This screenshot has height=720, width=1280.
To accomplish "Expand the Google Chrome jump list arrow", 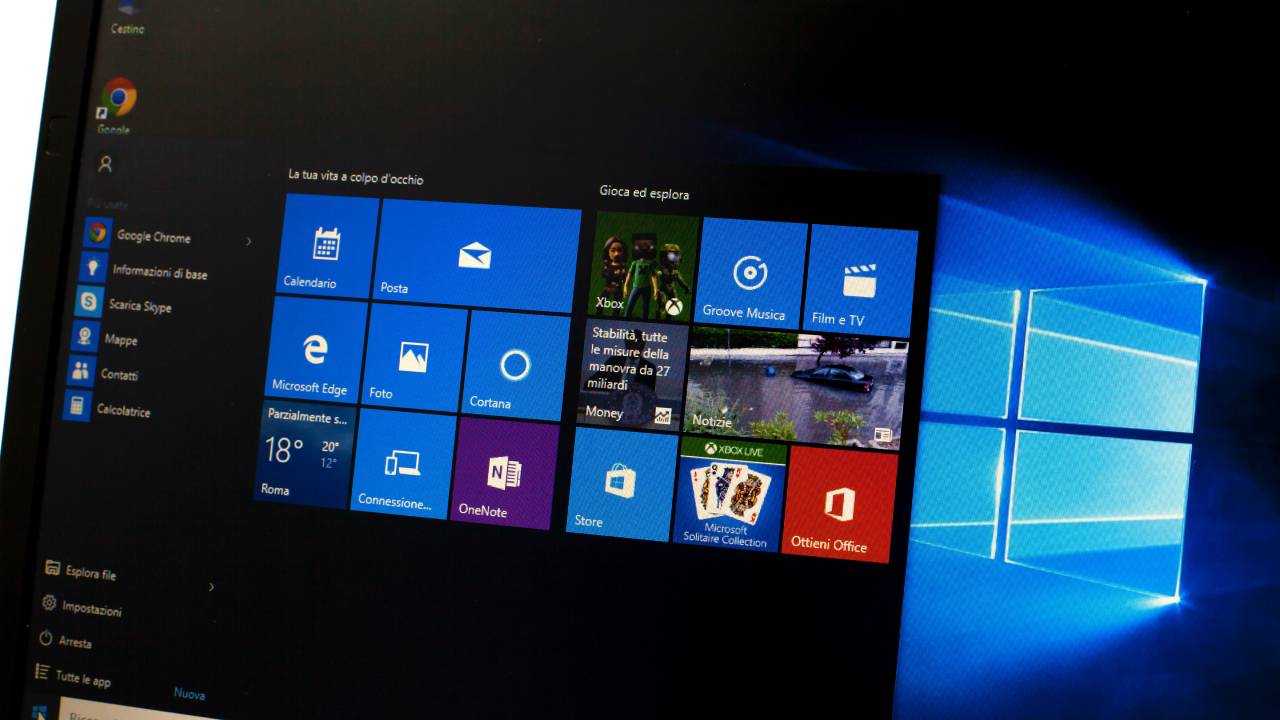I will (249, 241).
